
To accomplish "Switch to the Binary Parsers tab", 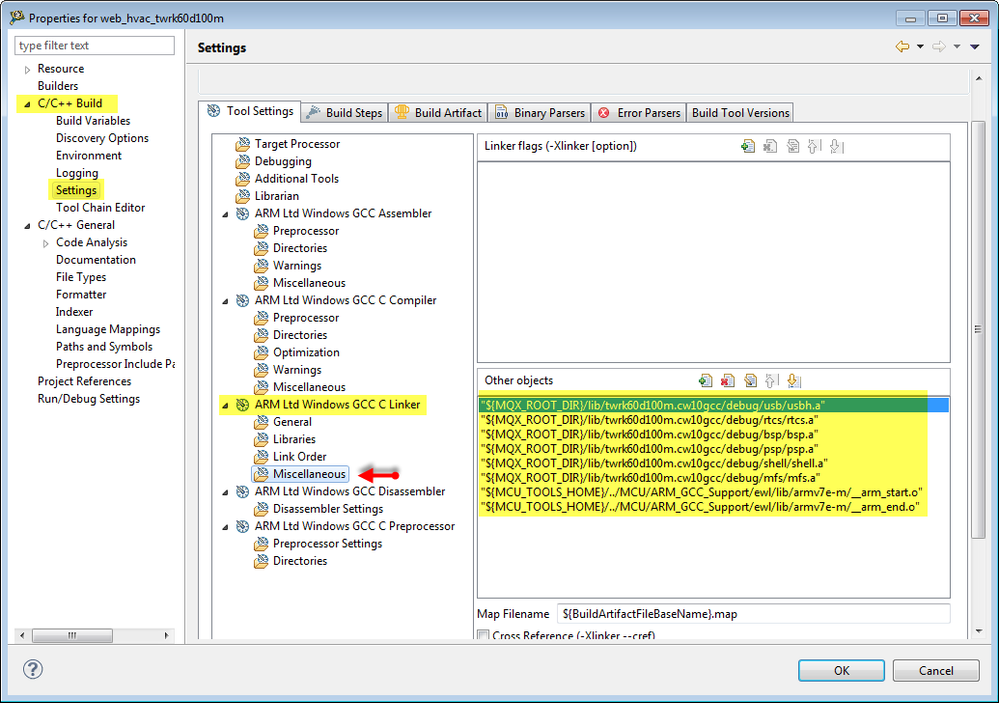I will tap(540, 113).
